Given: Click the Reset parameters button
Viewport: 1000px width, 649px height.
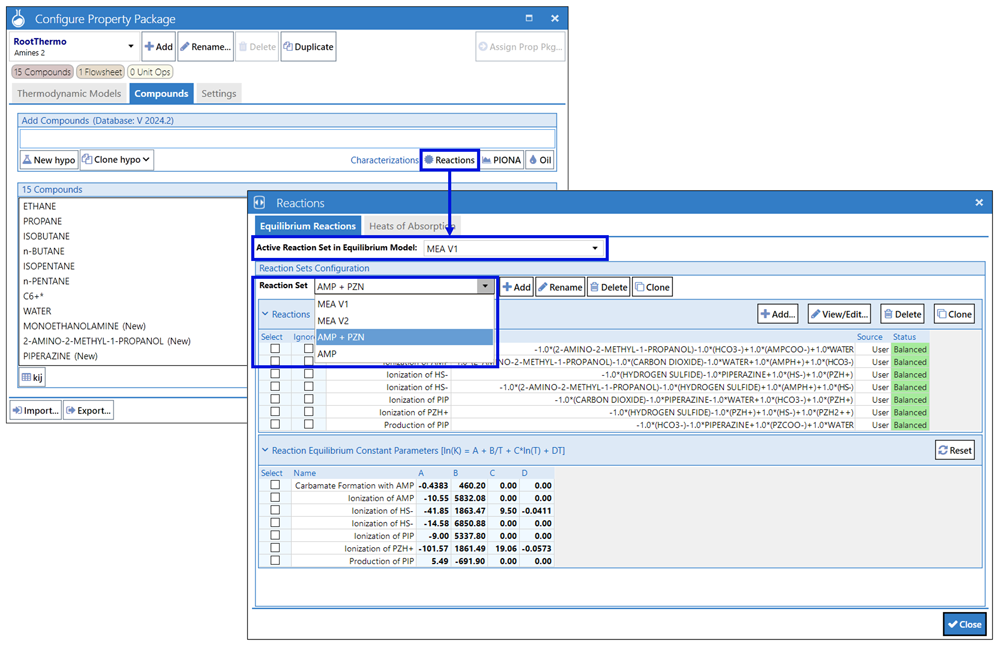Looking at the screenshot, I should click(954, 450).
